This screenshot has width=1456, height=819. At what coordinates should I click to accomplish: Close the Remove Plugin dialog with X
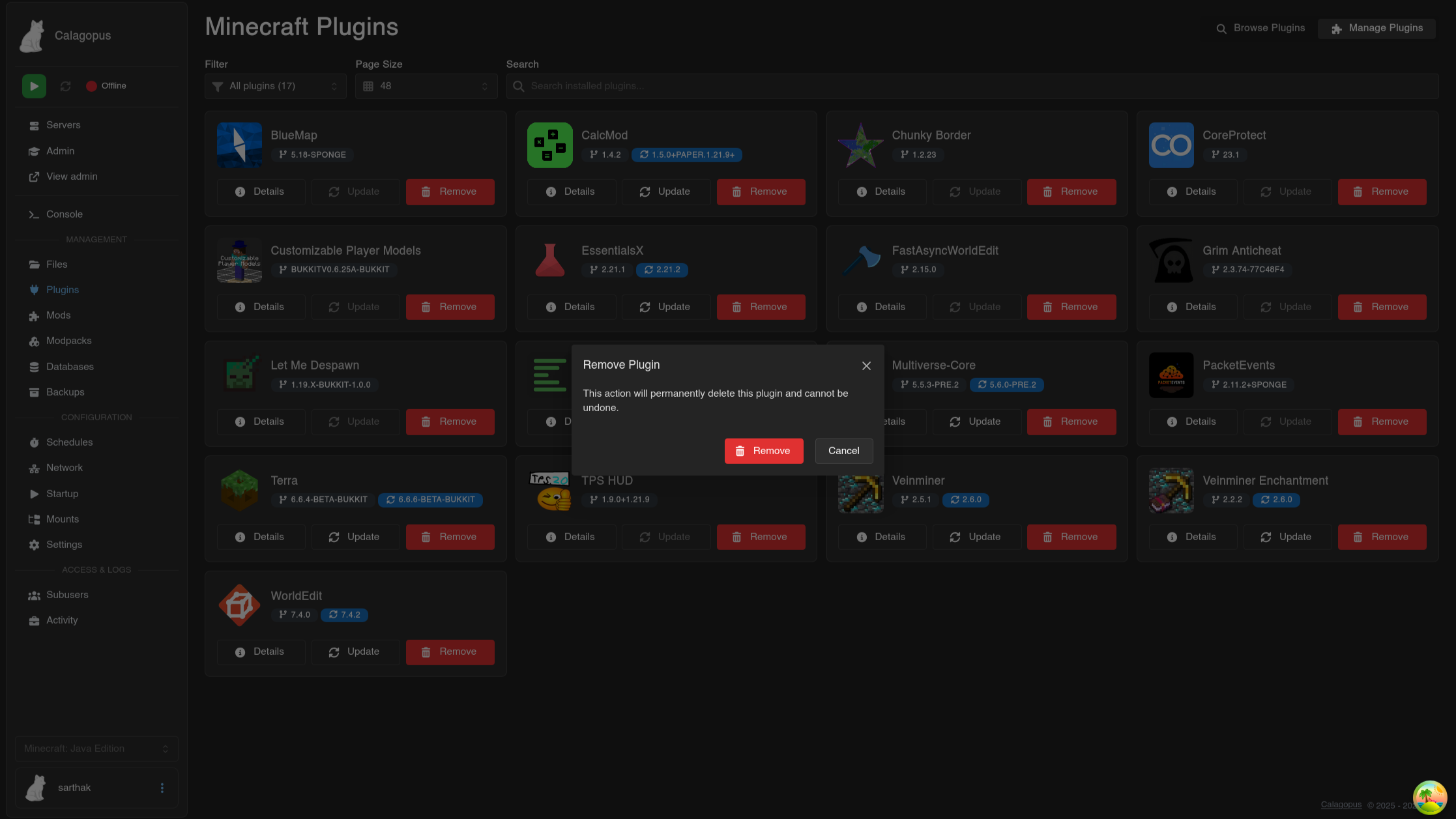pos(866,366)
